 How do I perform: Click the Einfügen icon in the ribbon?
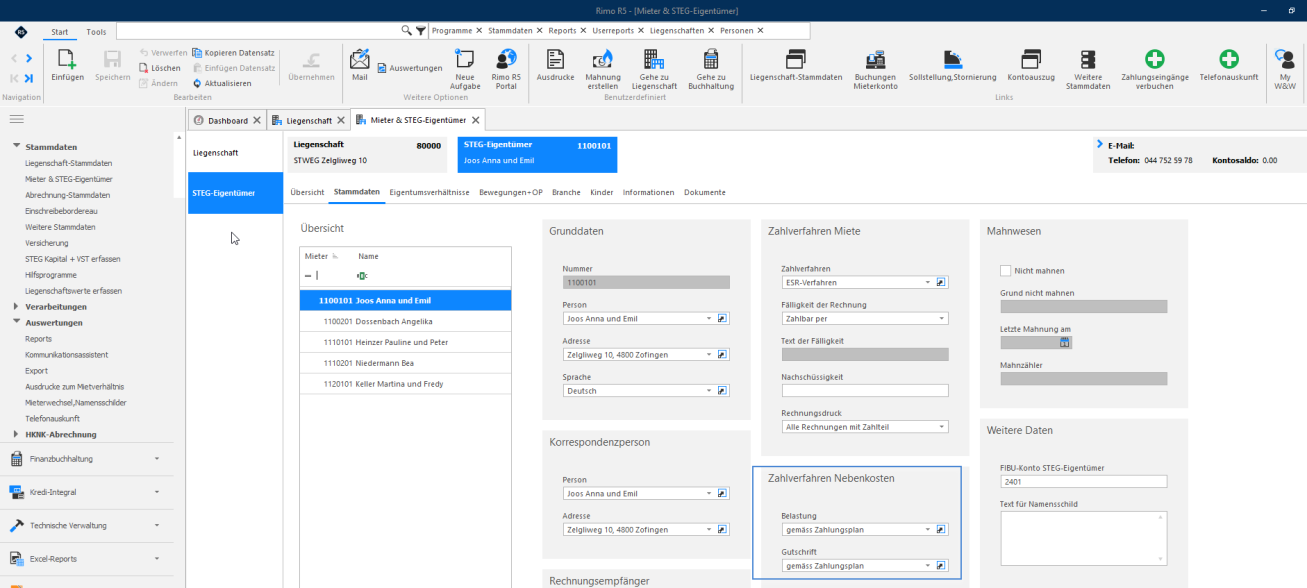[67, 58]
